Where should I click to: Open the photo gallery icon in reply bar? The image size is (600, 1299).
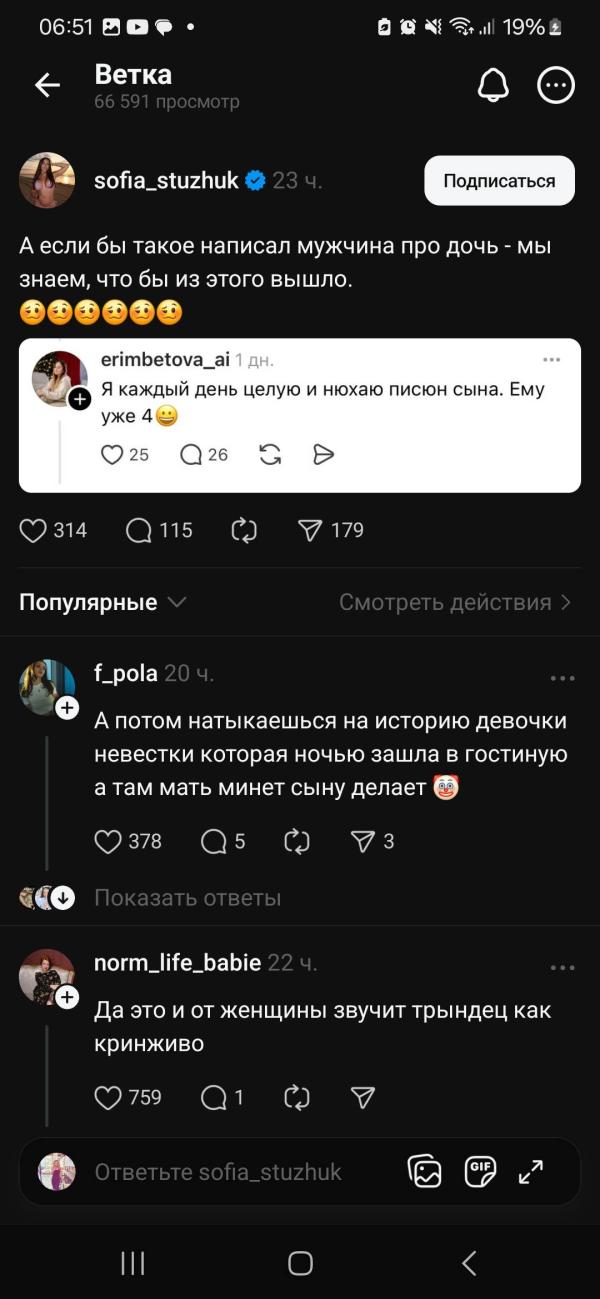425,1171
